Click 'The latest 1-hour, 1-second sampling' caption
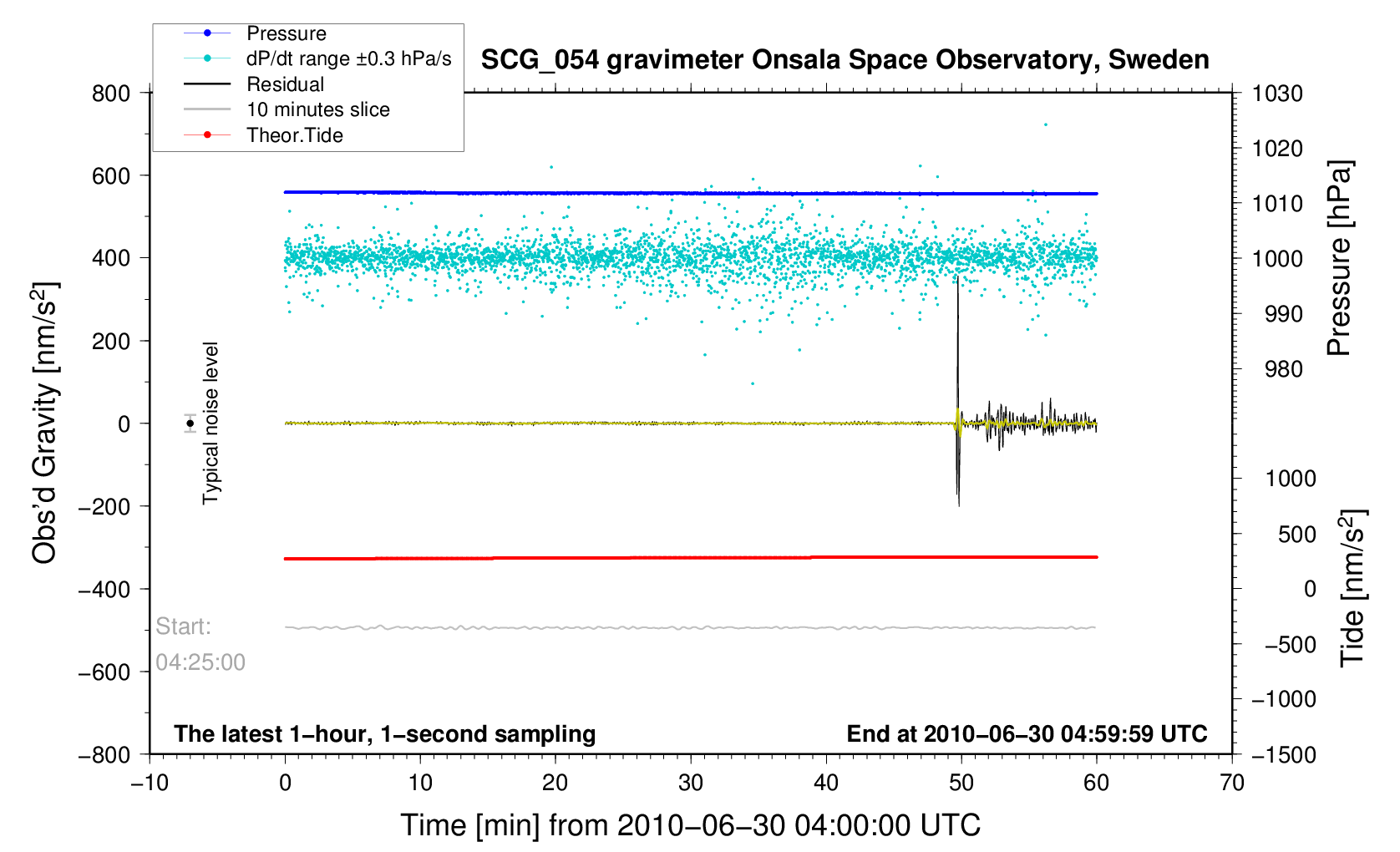 384,734
